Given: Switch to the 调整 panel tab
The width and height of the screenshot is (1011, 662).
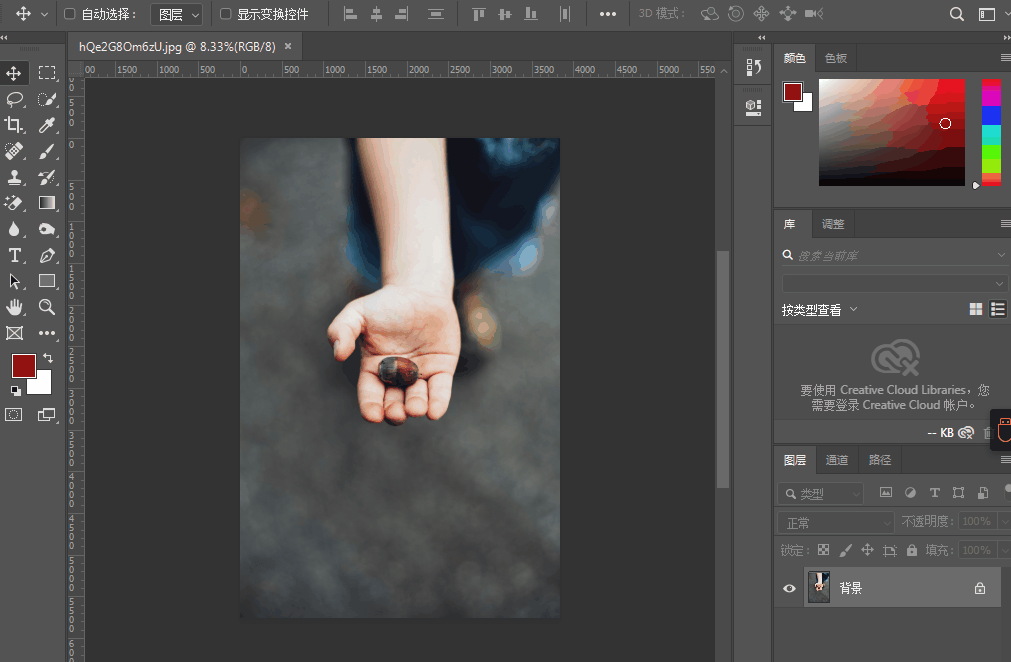Looking at the screenshot, I should (833, 224).
